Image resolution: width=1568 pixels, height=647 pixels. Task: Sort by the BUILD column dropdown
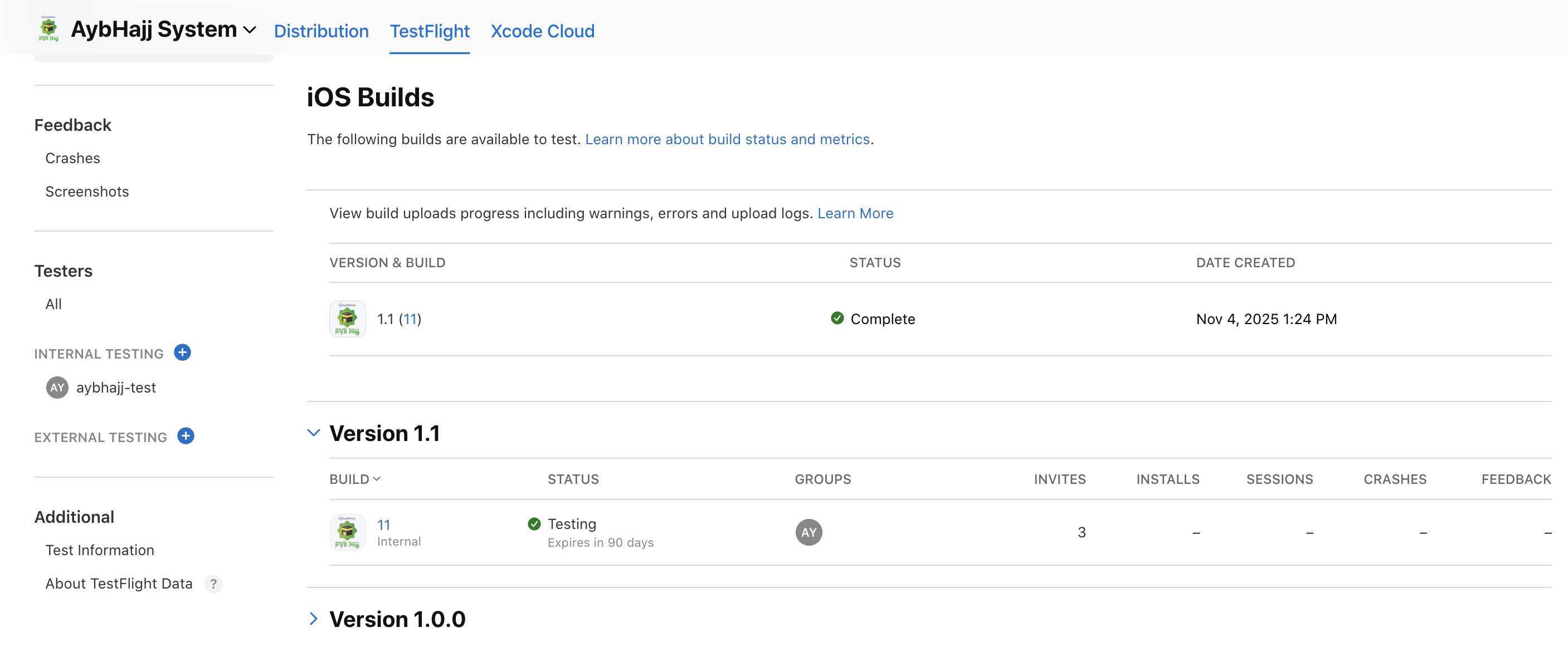point(355,479)
